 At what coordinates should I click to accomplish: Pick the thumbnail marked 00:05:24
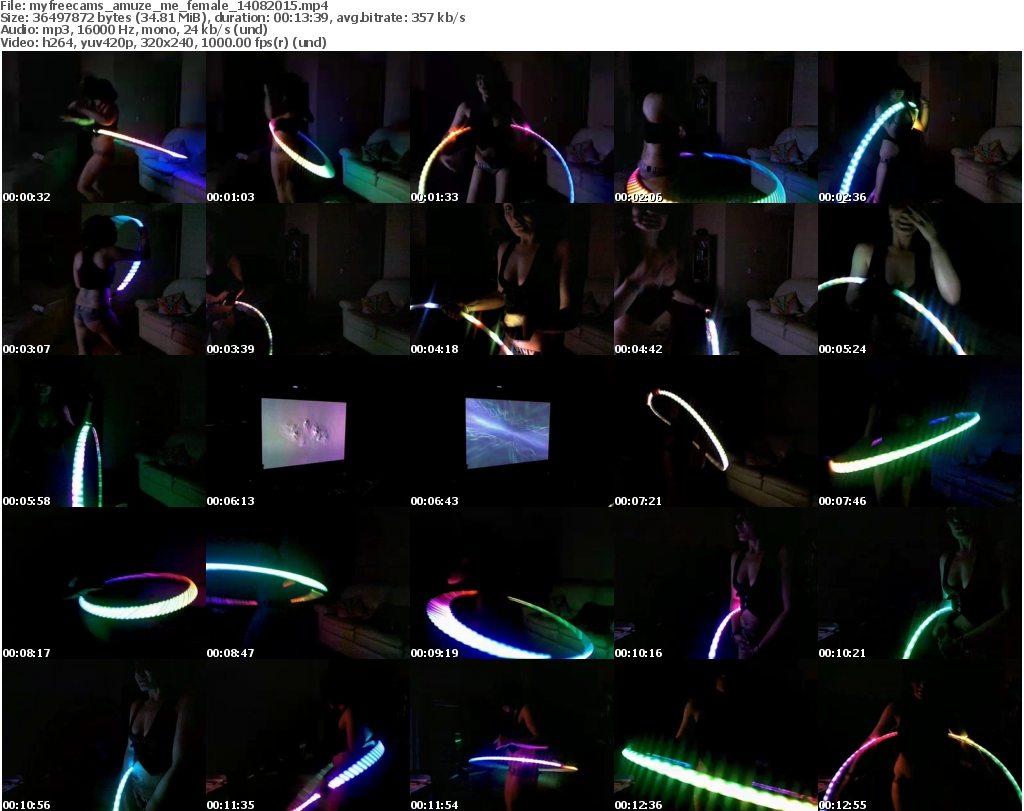point(920,279)
